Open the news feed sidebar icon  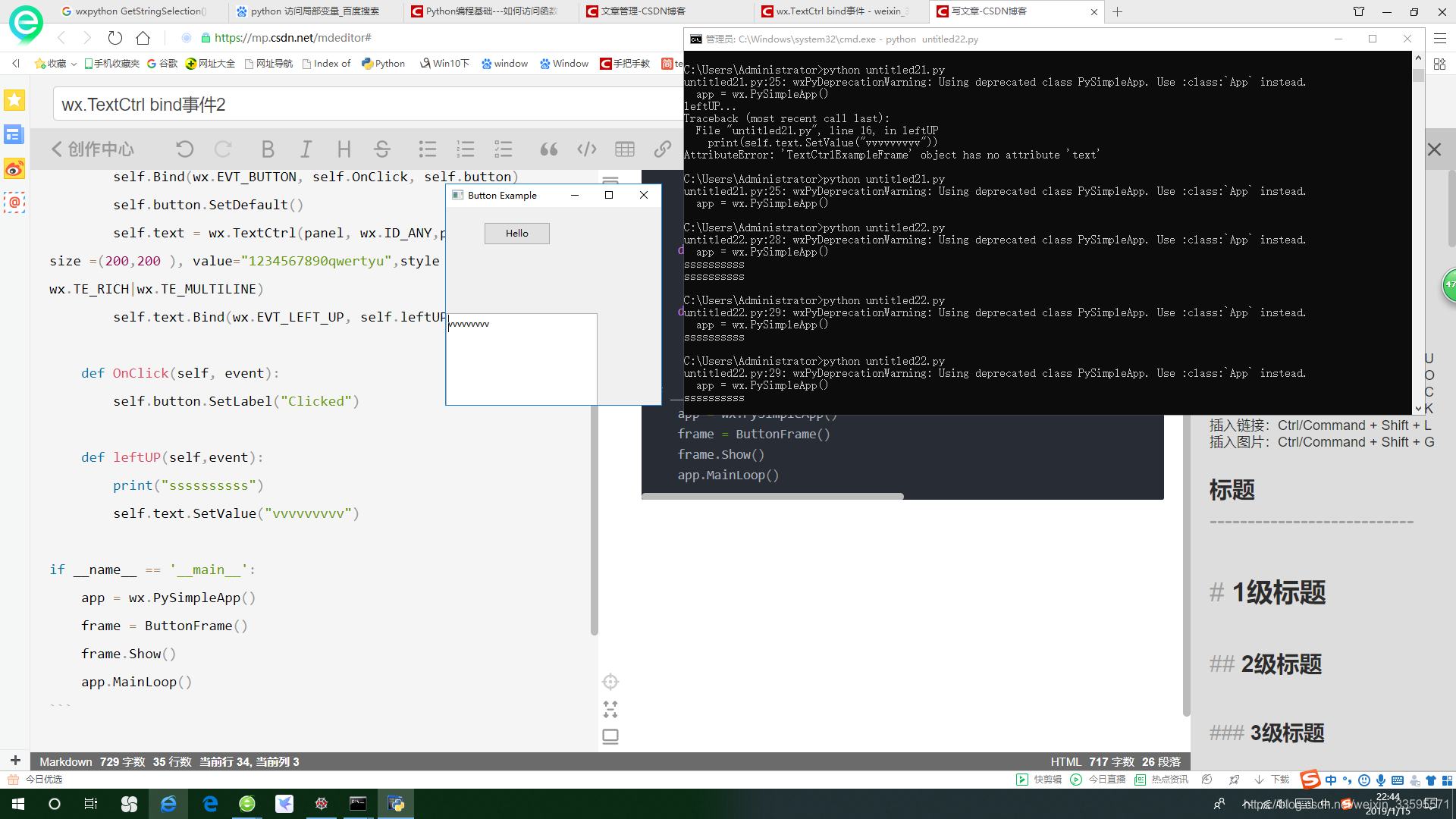point(14,134)
